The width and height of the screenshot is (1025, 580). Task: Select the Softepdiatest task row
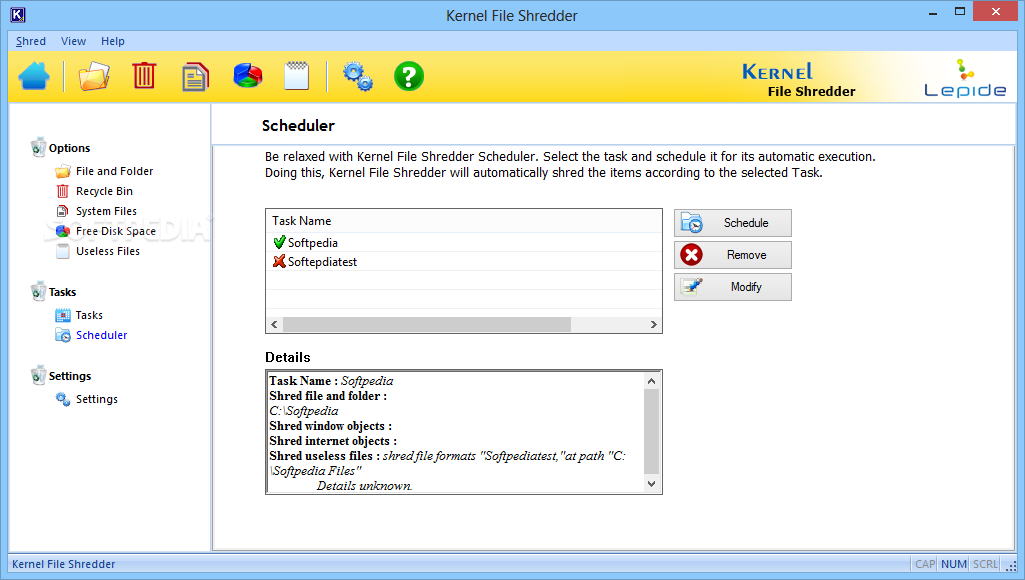pos(463,262)
